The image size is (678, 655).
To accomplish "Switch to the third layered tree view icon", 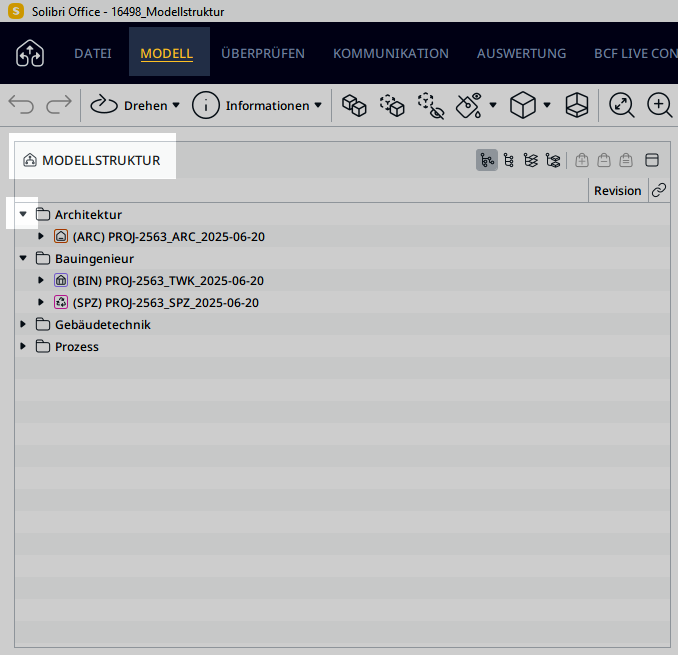I will pos(531,160).
